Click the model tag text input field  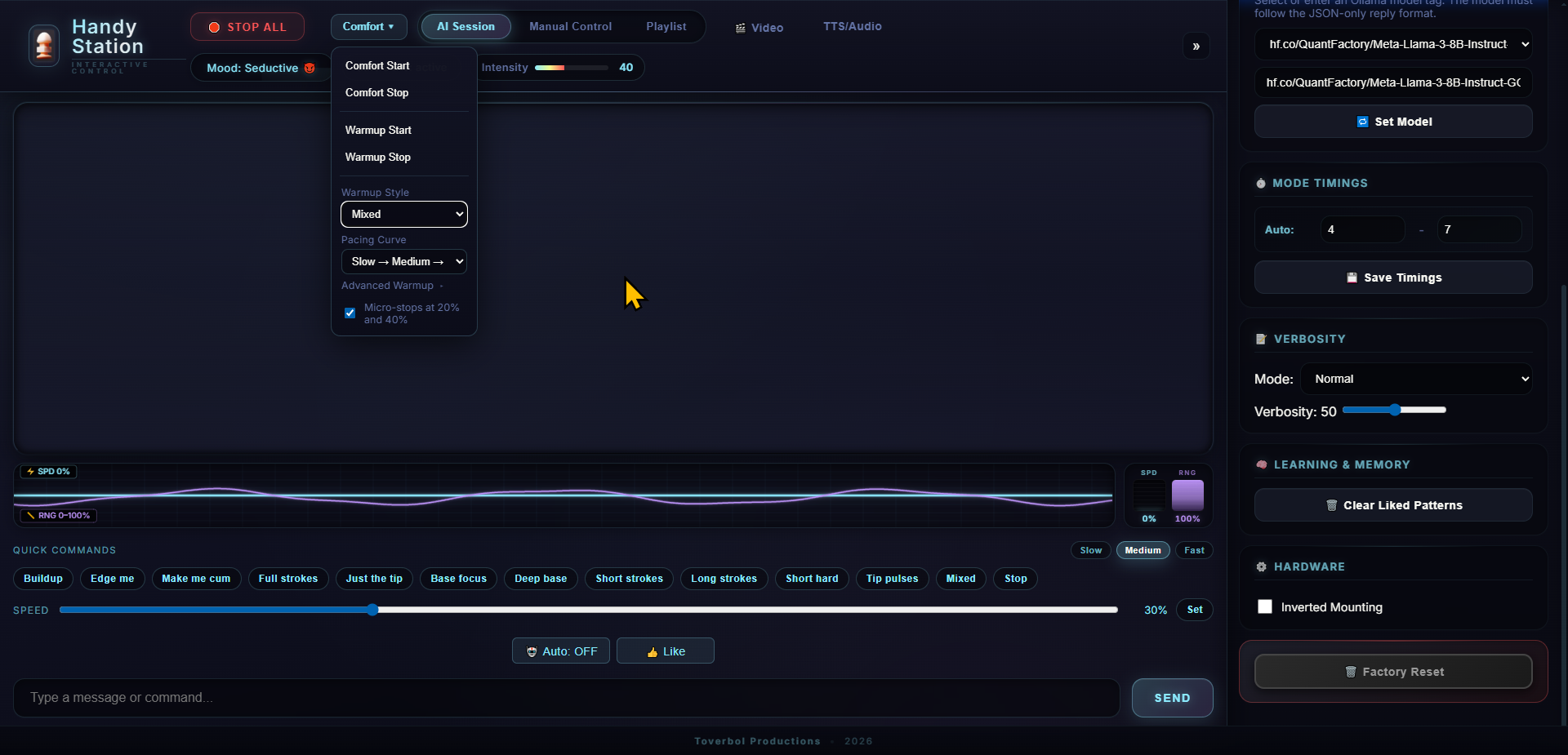[1393, 82]
